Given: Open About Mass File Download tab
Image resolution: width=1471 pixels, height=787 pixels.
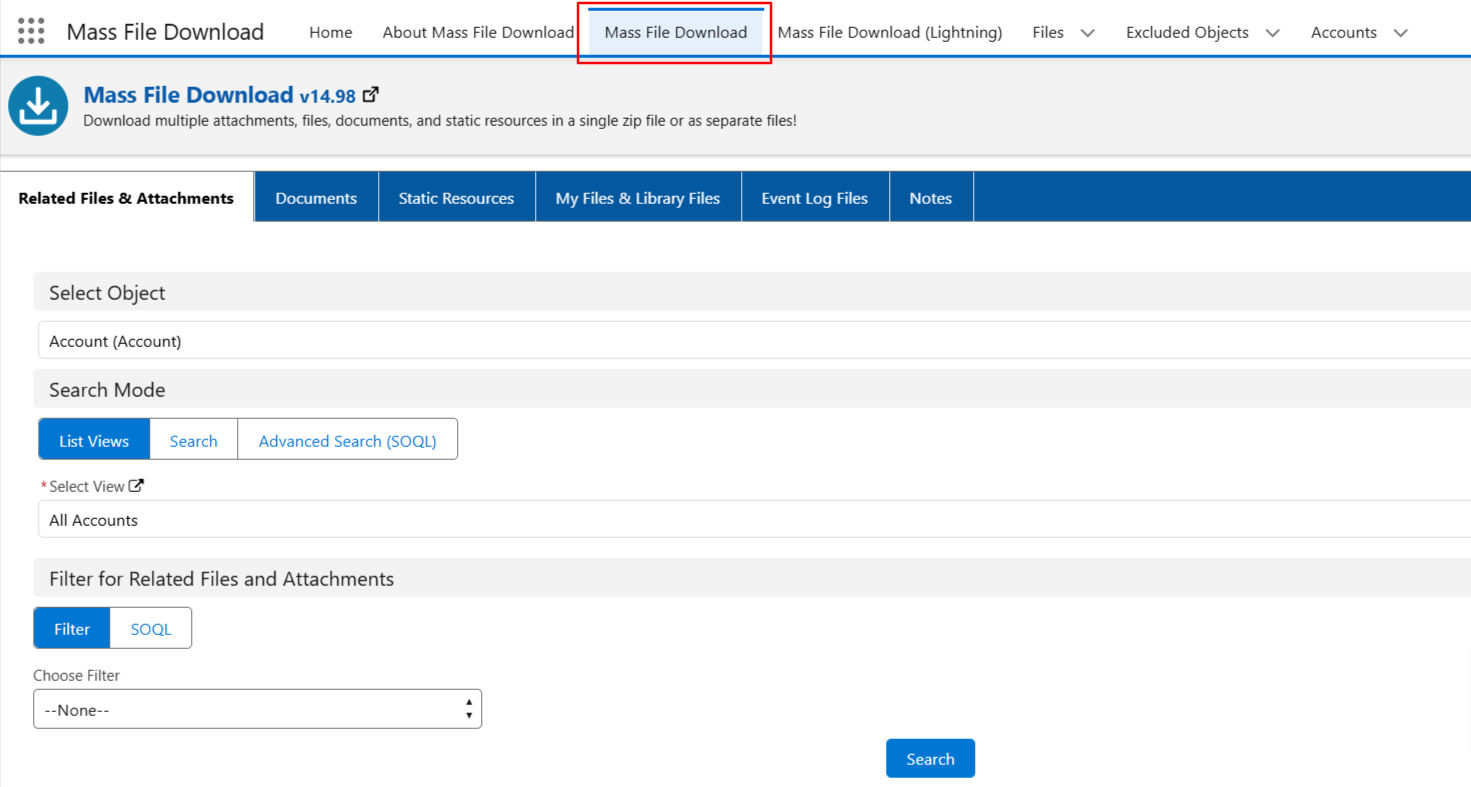Looking at the screenshot, I should click(x=478, y=32).
